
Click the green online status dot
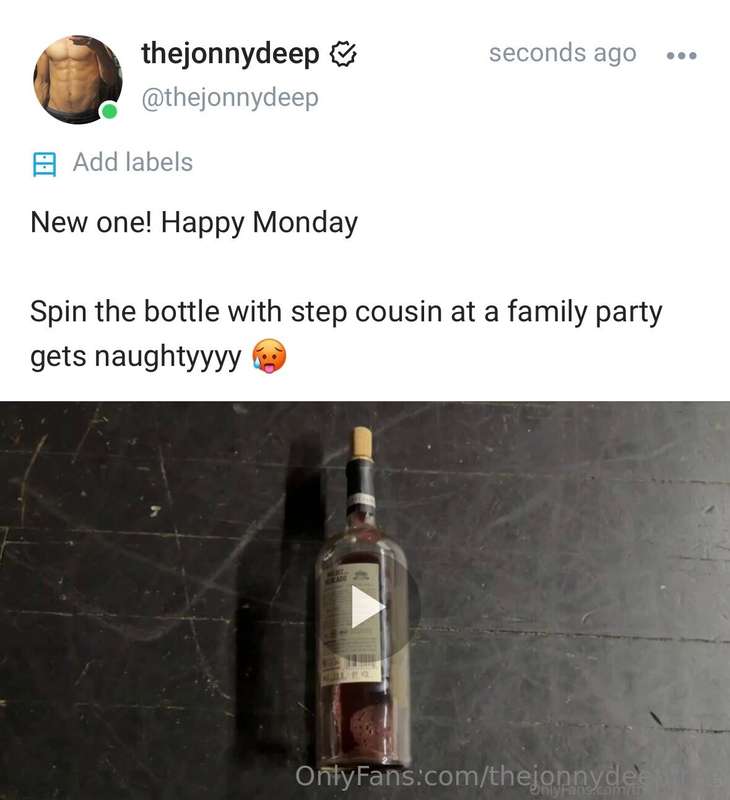109,110
